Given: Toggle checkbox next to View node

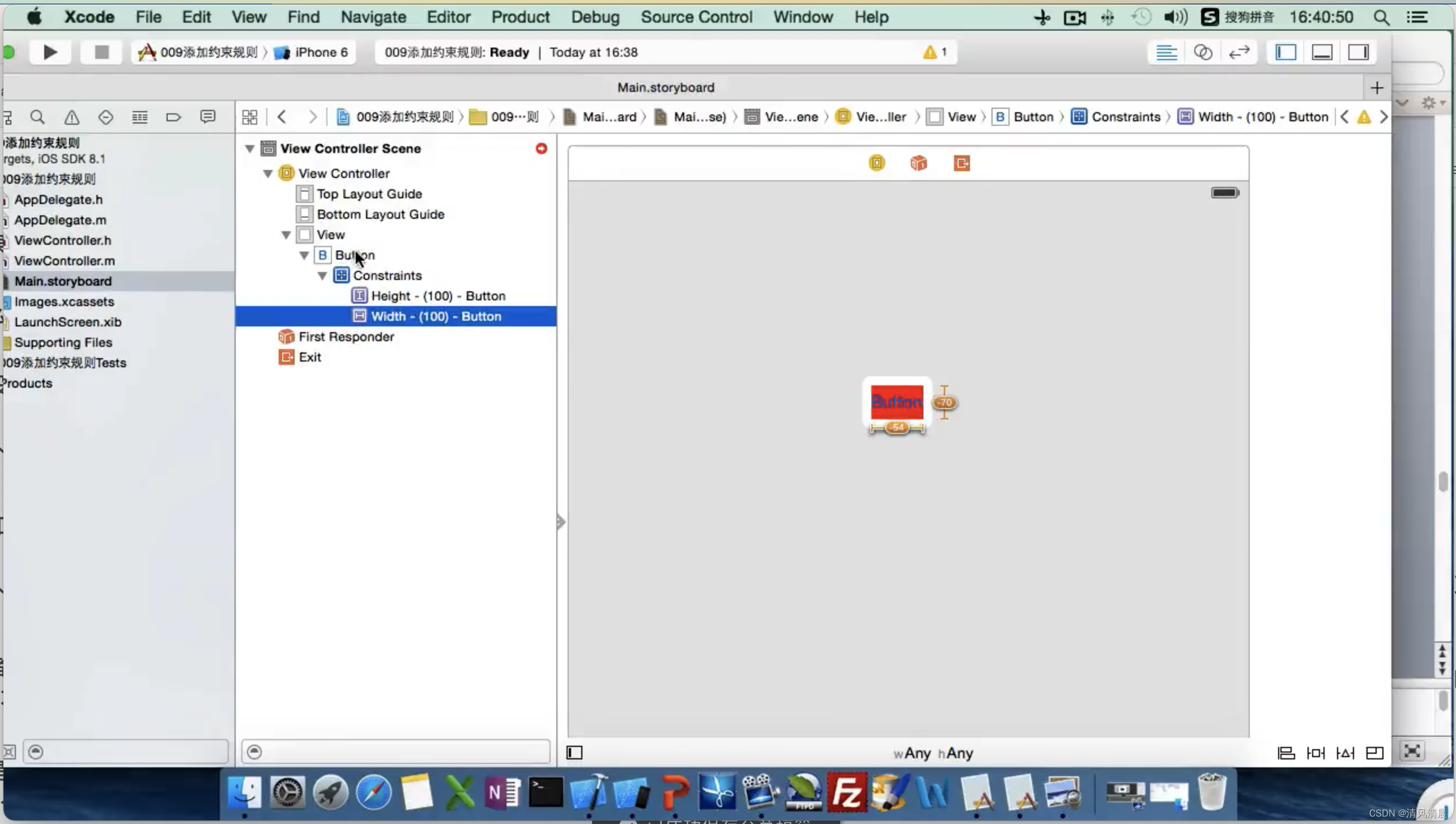Looking at the screenshot, I should pos(305,234).
